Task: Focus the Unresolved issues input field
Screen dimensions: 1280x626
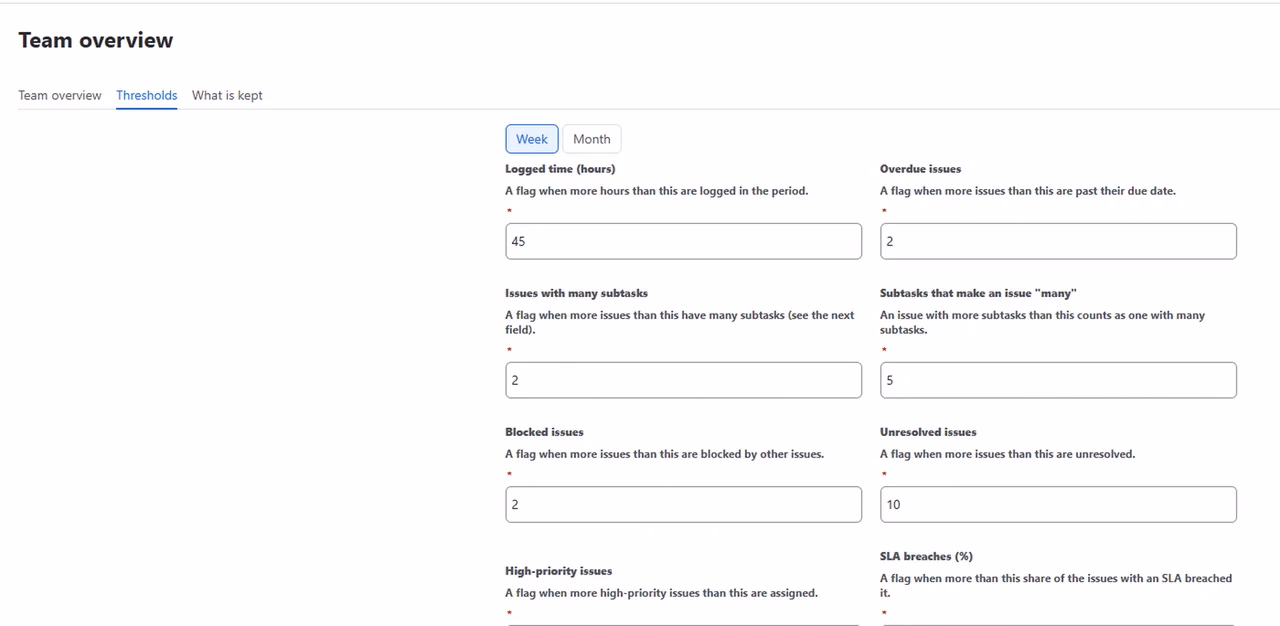Action: pos(1058,504)
